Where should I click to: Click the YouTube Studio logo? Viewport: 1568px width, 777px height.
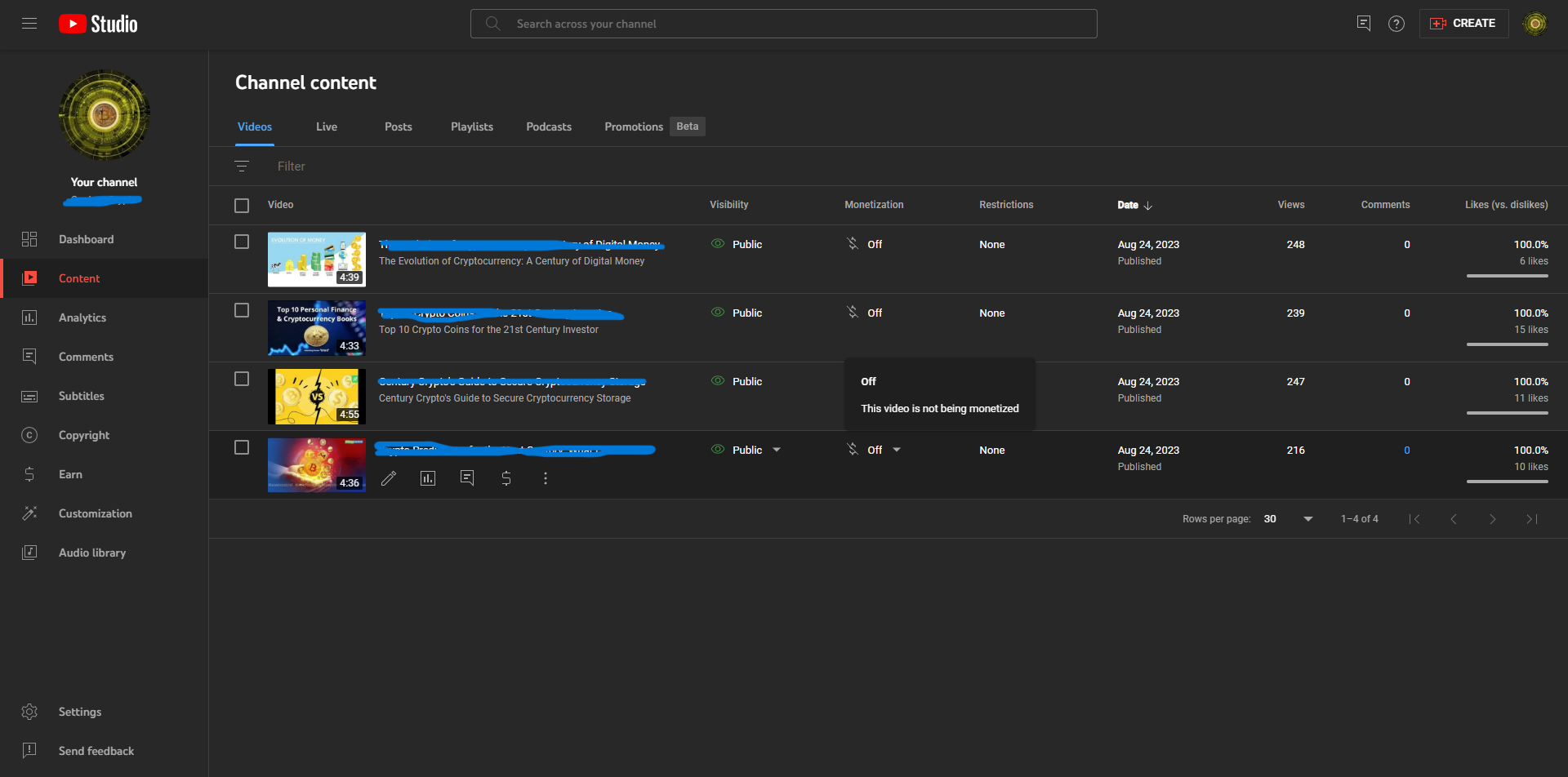98,24
